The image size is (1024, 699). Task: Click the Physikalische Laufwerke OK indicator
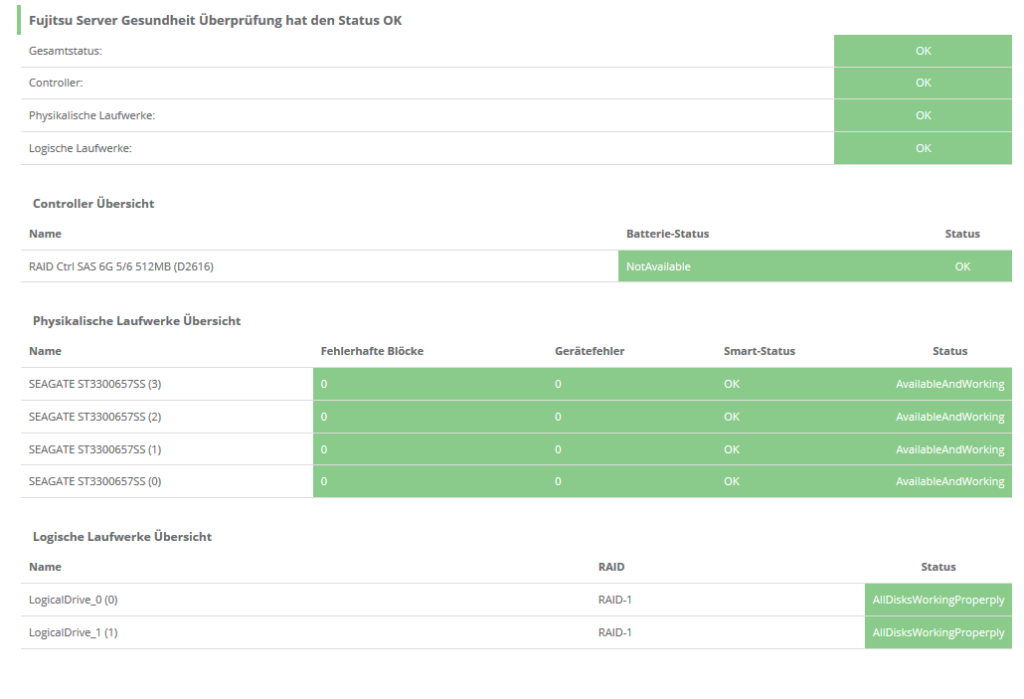click(921, 115)
